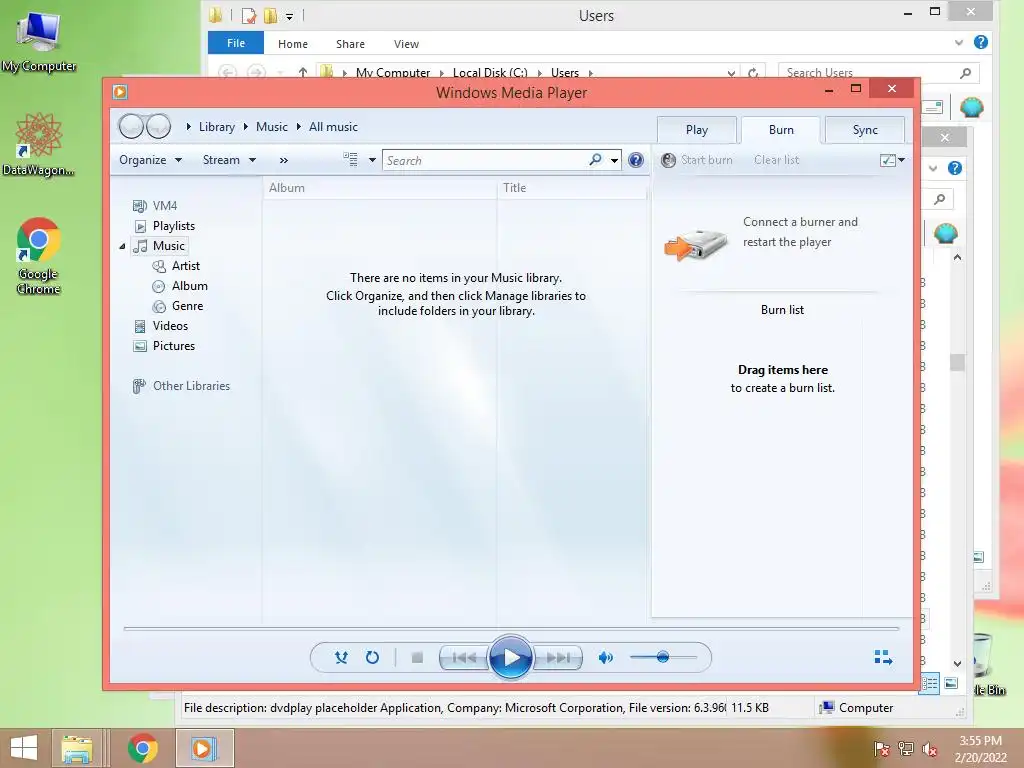Click Up arrow in Users window

302,72
